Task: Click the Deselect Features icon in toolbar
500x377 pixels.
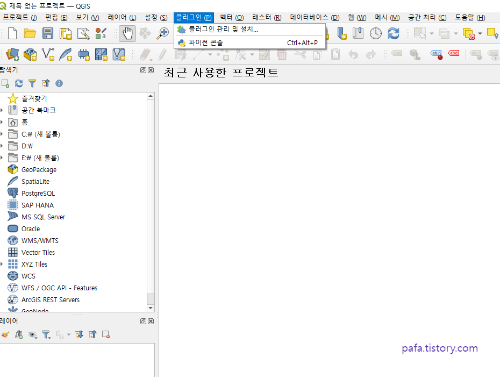Action: (469, 34)
